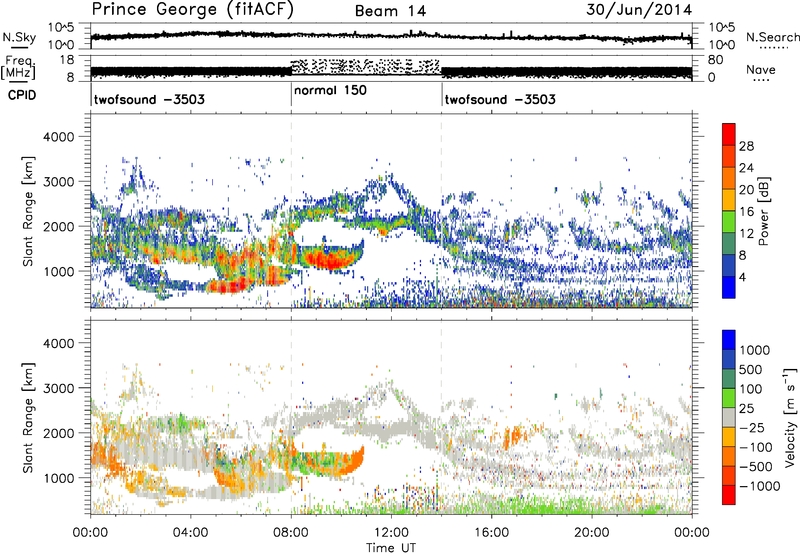Click the '20:00' time axis tick label
800x554 pixels.
click(x=592, y=533)
